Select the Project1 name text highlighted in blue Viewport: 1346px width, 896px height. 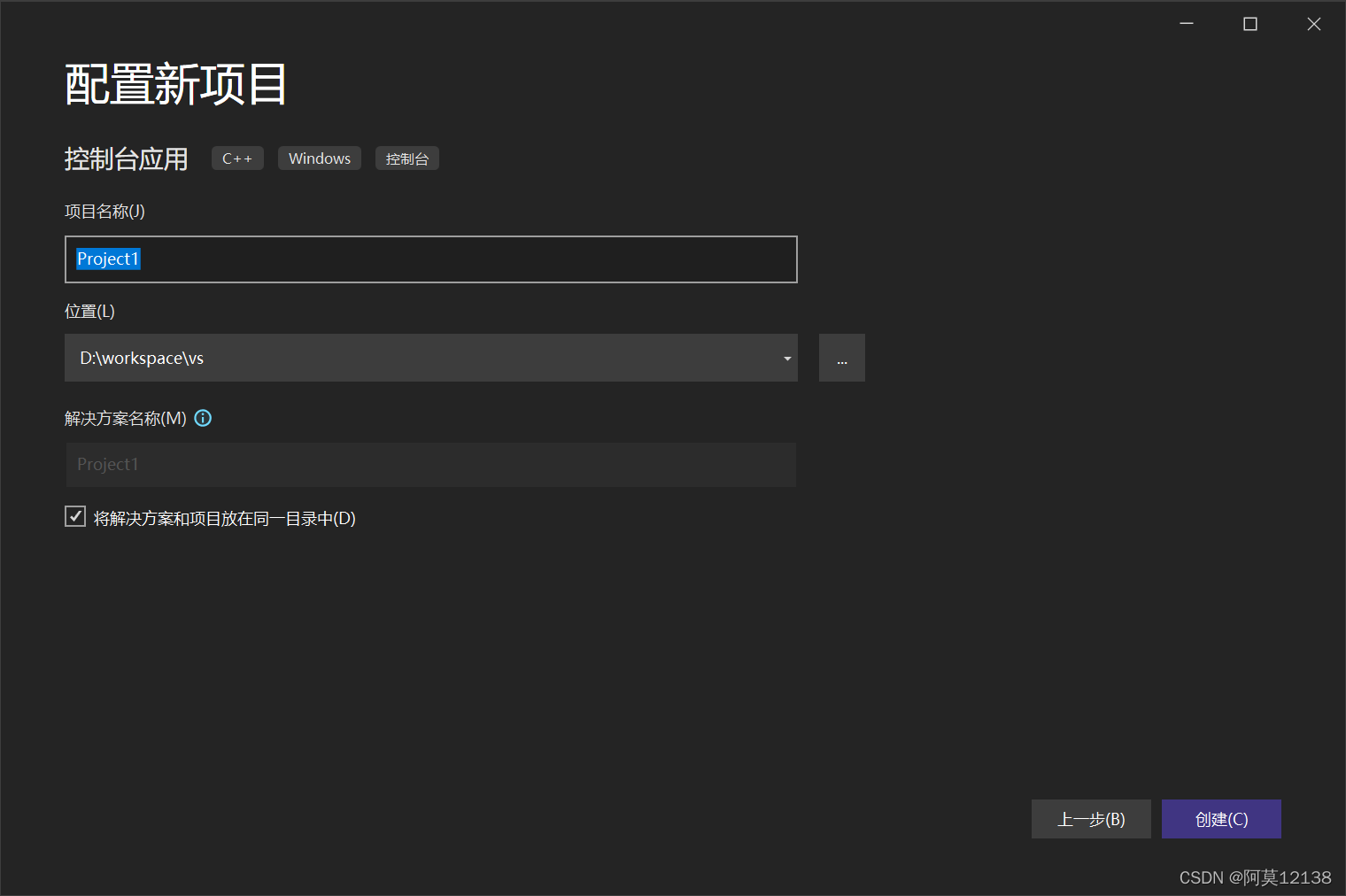click(x=108, y=259)
